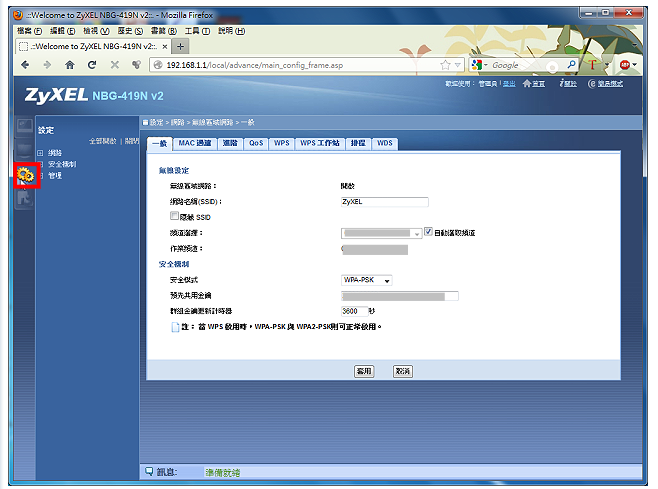Open the 說明(H) menu
658x489 pixels.
[231, 31]
